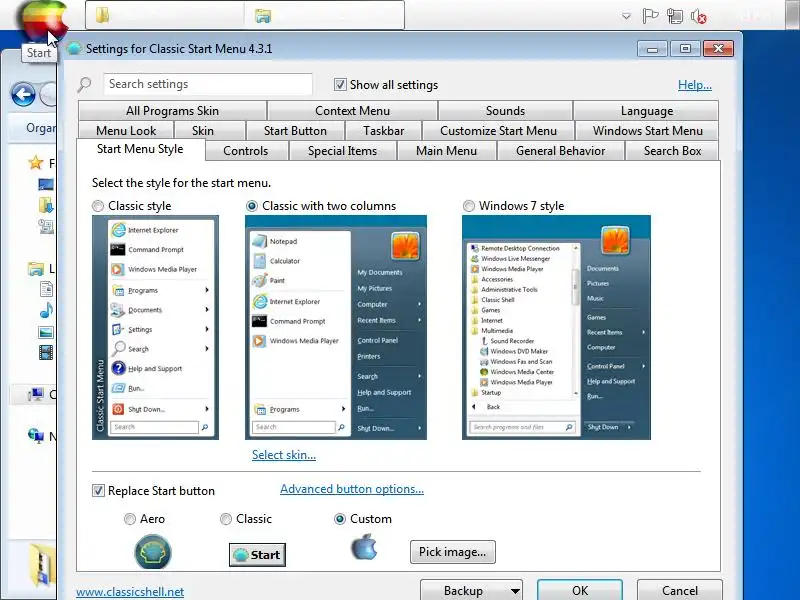Open the General Behavior tab
This screenshot has height=600, width=800.
[x=560, y=151]
